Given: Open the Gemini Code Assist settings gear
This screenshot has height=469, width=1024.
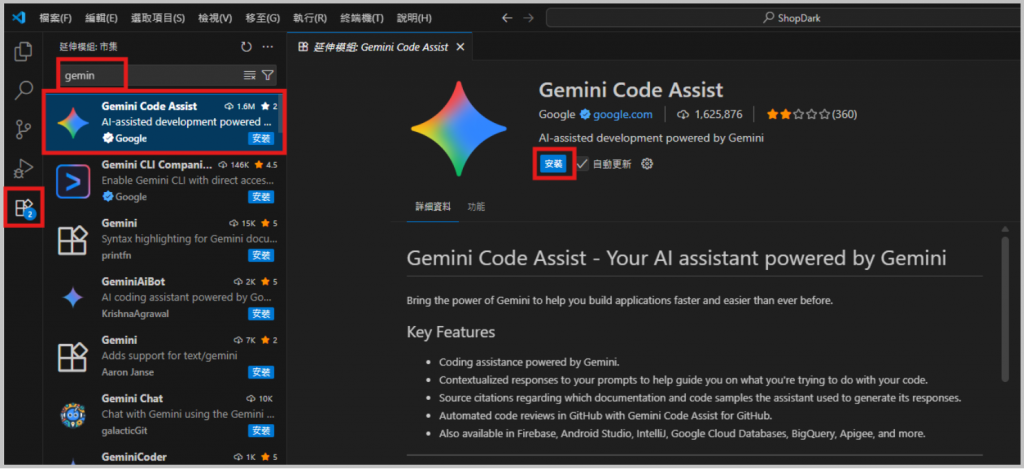Looking at the screenshot, I should pos(647,164).
